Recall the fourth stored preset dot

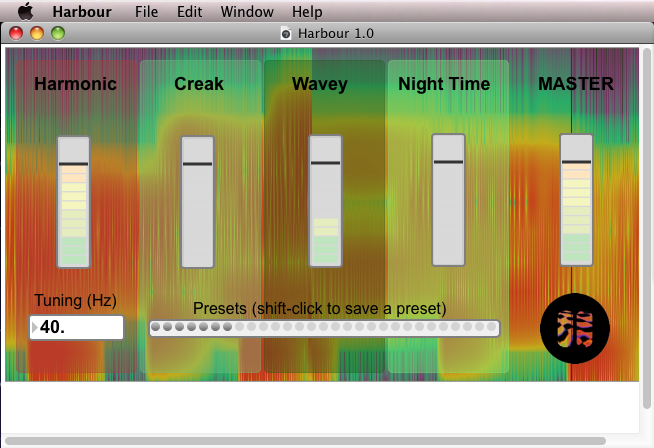coord(191,327)
